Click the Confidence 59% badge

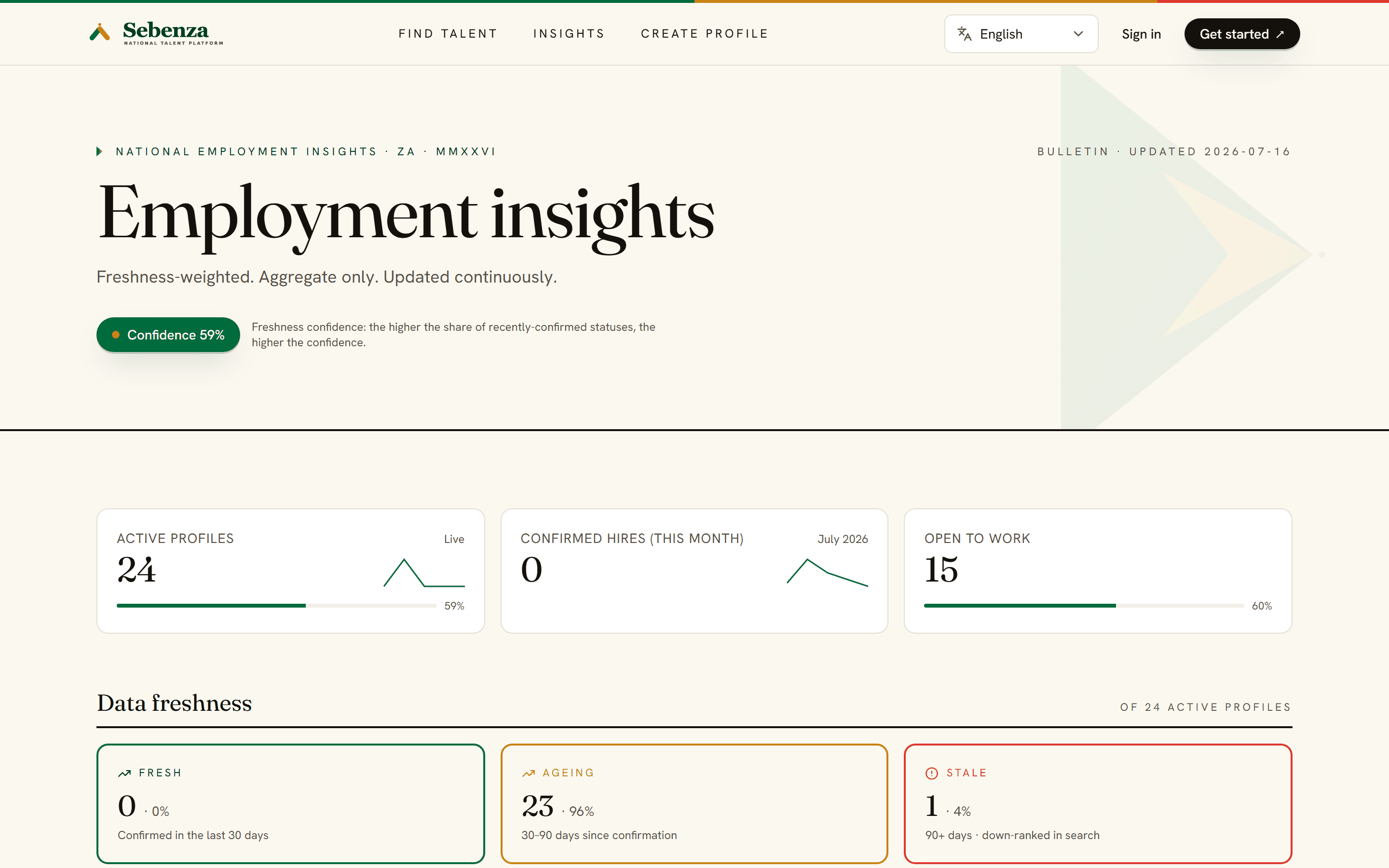pos(168,335)
